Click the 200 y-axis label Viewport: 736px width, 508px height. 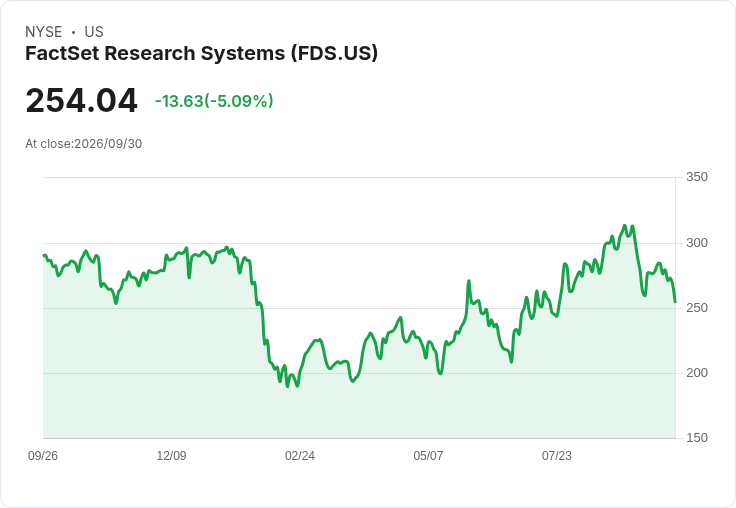(x=697, y=373)
